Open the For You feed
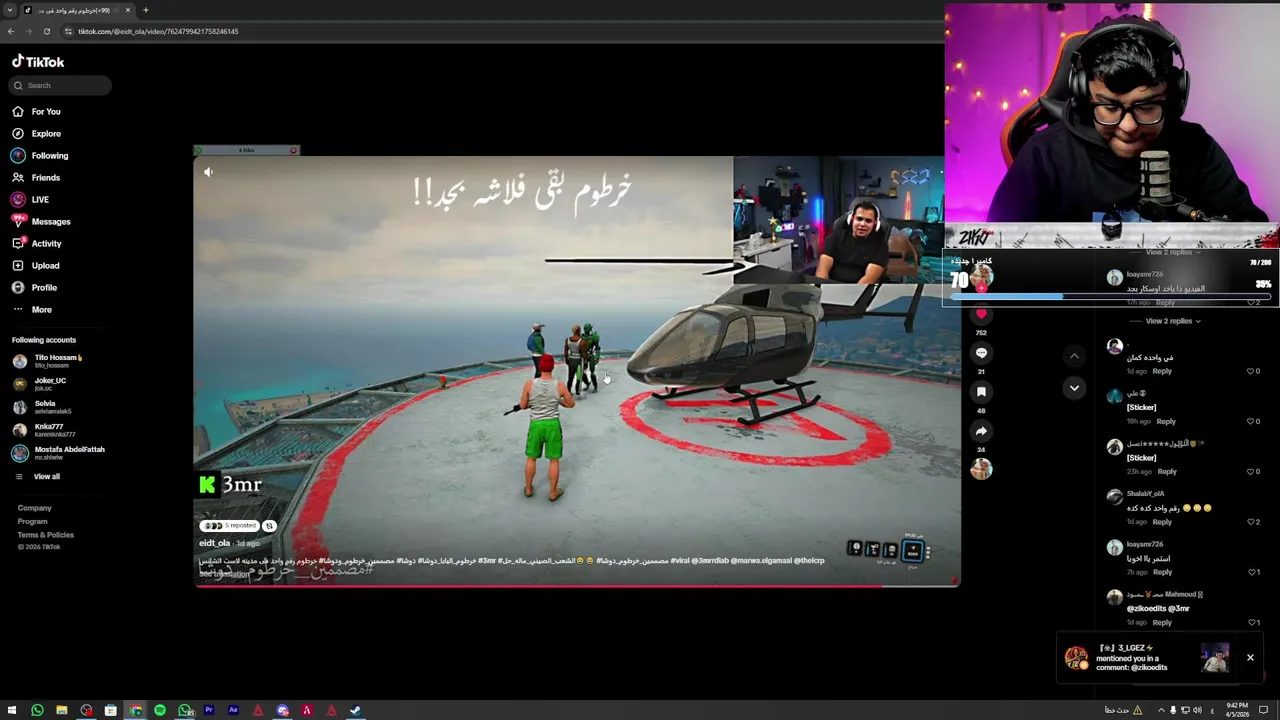The image size is (1280, 720). pyautogui.click(x=37, y=112)
